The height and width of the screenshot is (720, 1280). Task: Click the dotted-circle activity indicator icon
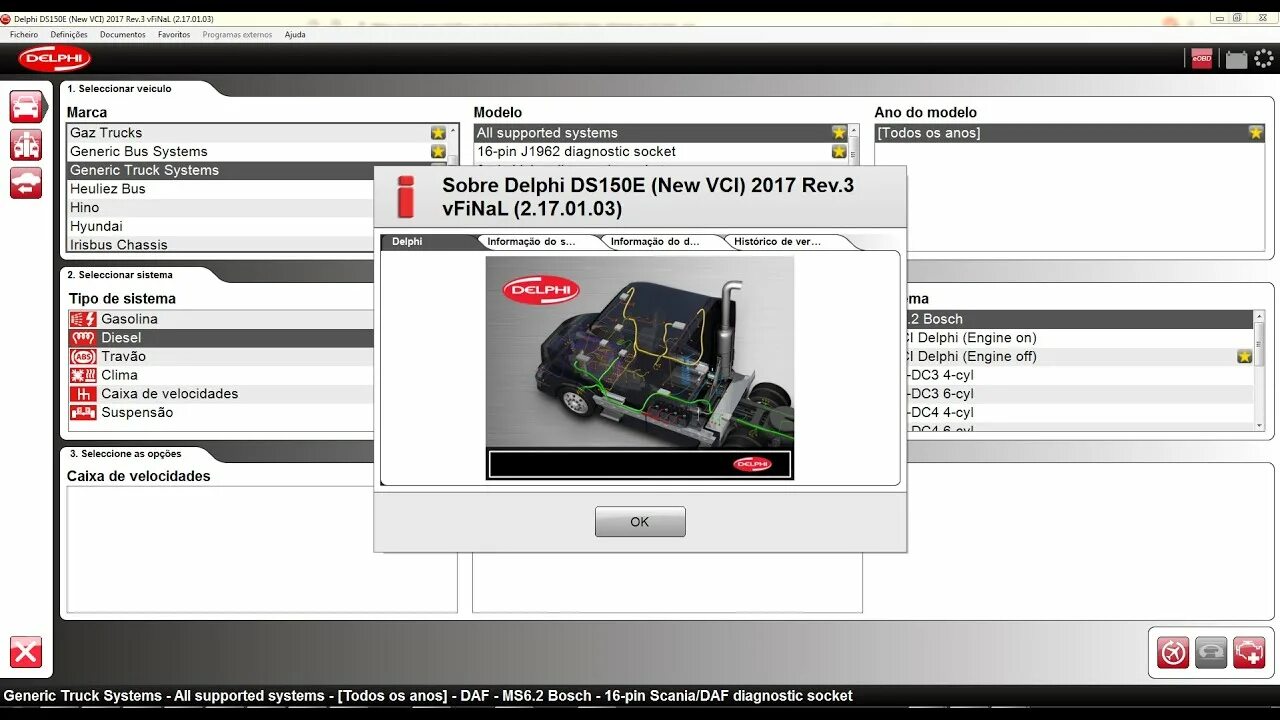1264,59
